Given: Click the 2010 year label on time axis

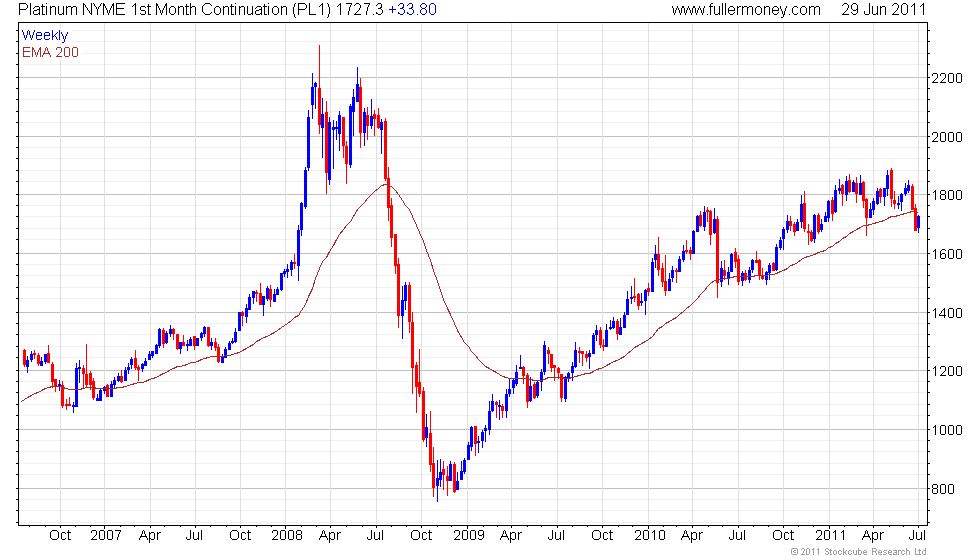Looking at the screenshot, I should [x=650, y=536].
